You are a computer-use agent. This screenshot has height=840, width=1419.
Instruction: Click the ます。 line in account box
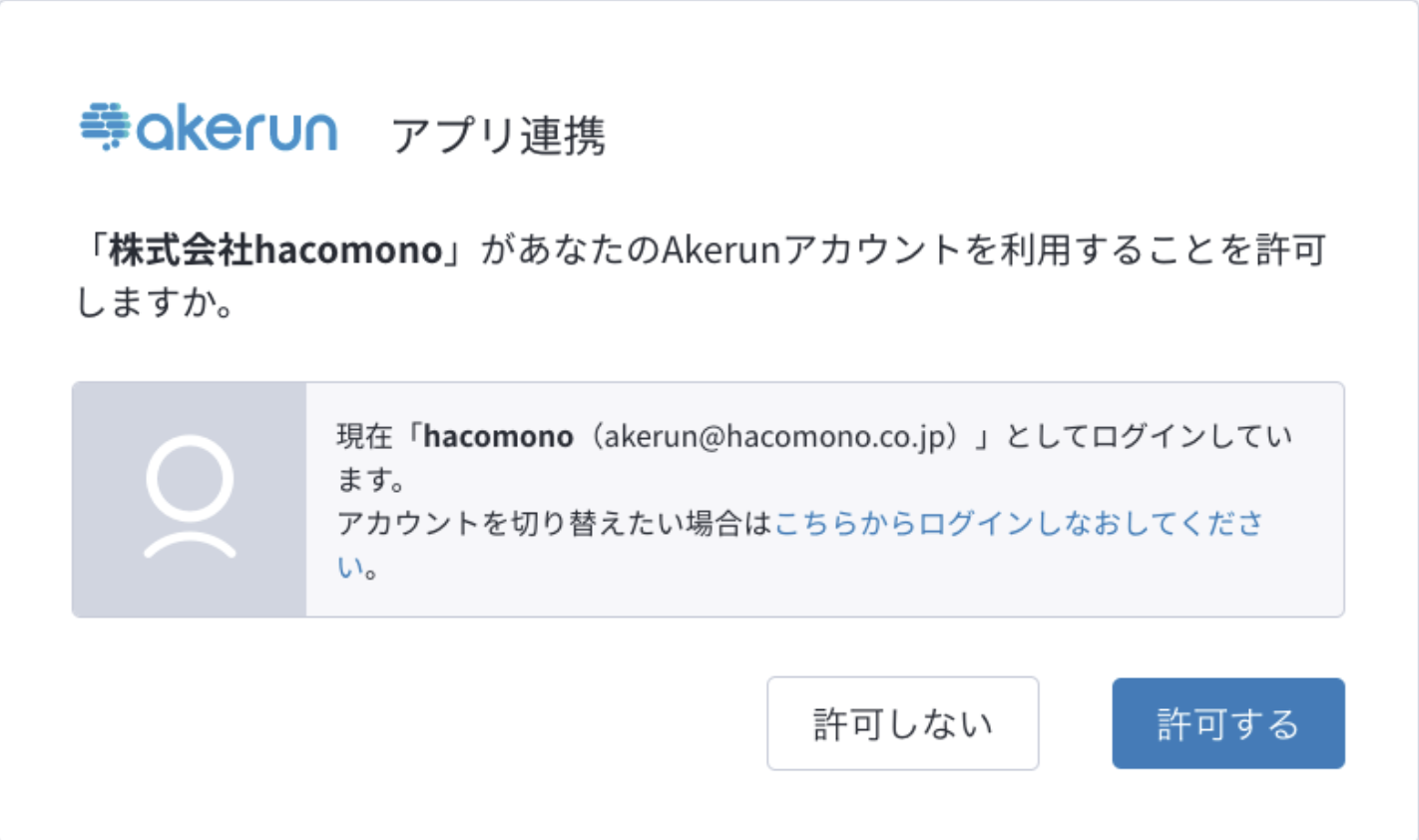tap(370, 480)
